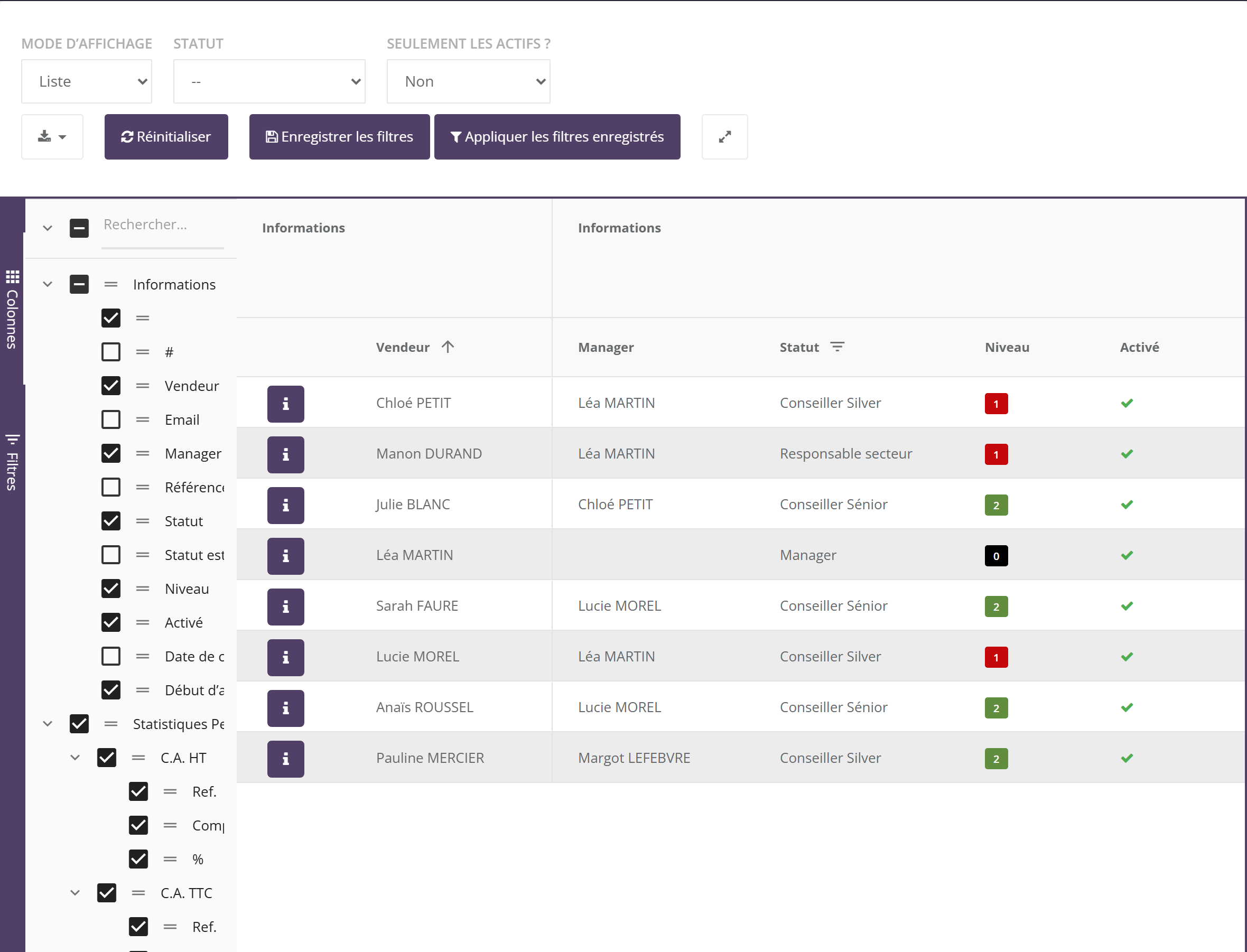This screenshot has width=1247, height=952.
Task: Click level badge 0 in Léa MARTIN row
Action: [x=996, y=556]
